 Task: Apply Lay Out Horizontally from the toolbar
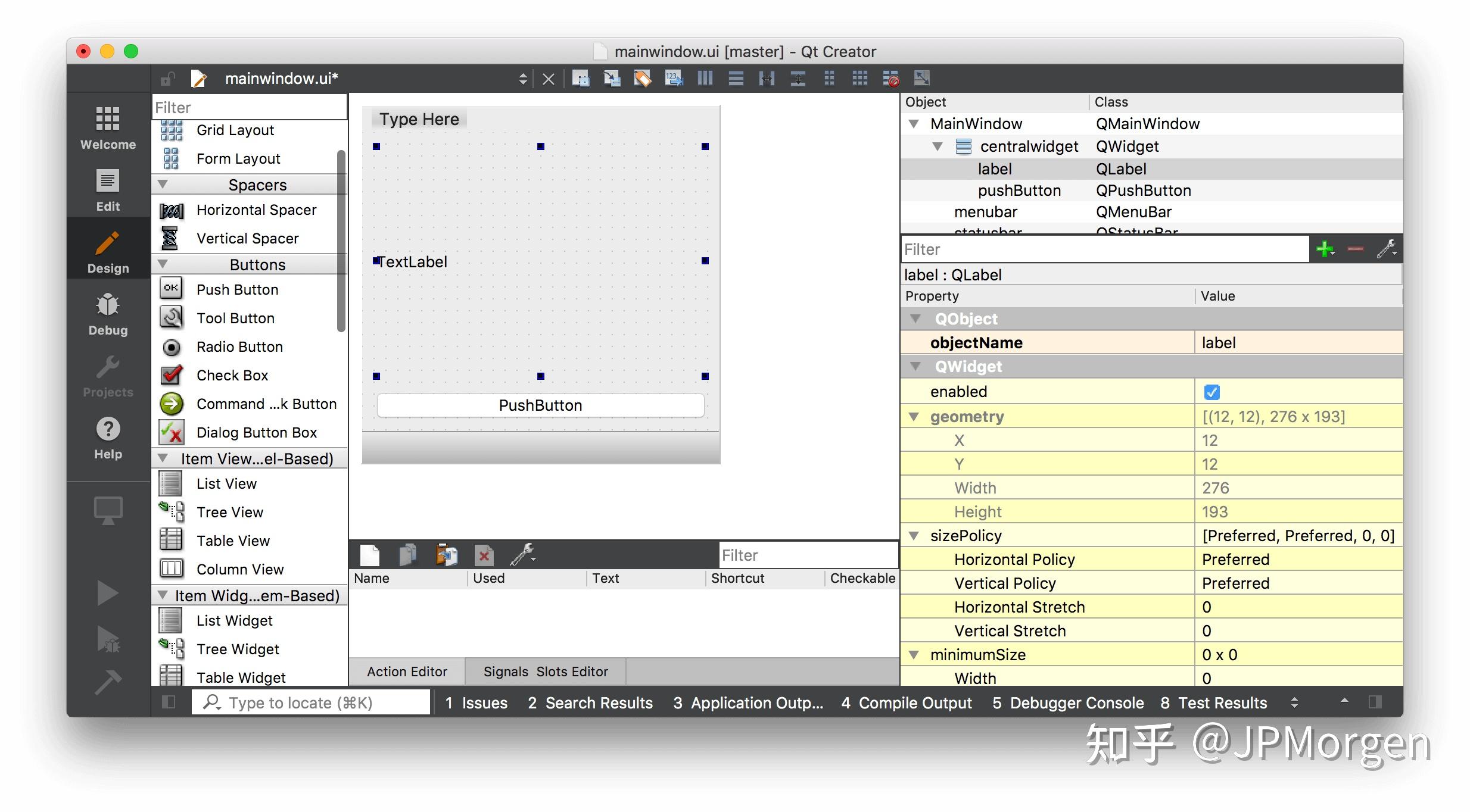705,78
